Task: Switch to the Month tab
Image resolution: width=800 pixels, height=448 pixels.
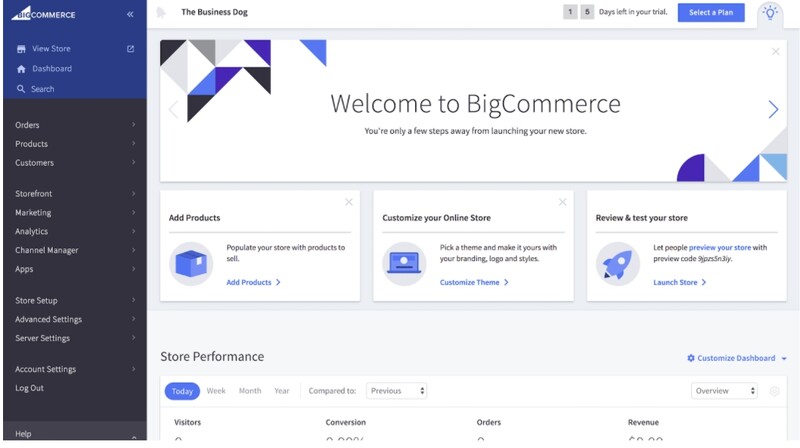Action: pos(250,391)
